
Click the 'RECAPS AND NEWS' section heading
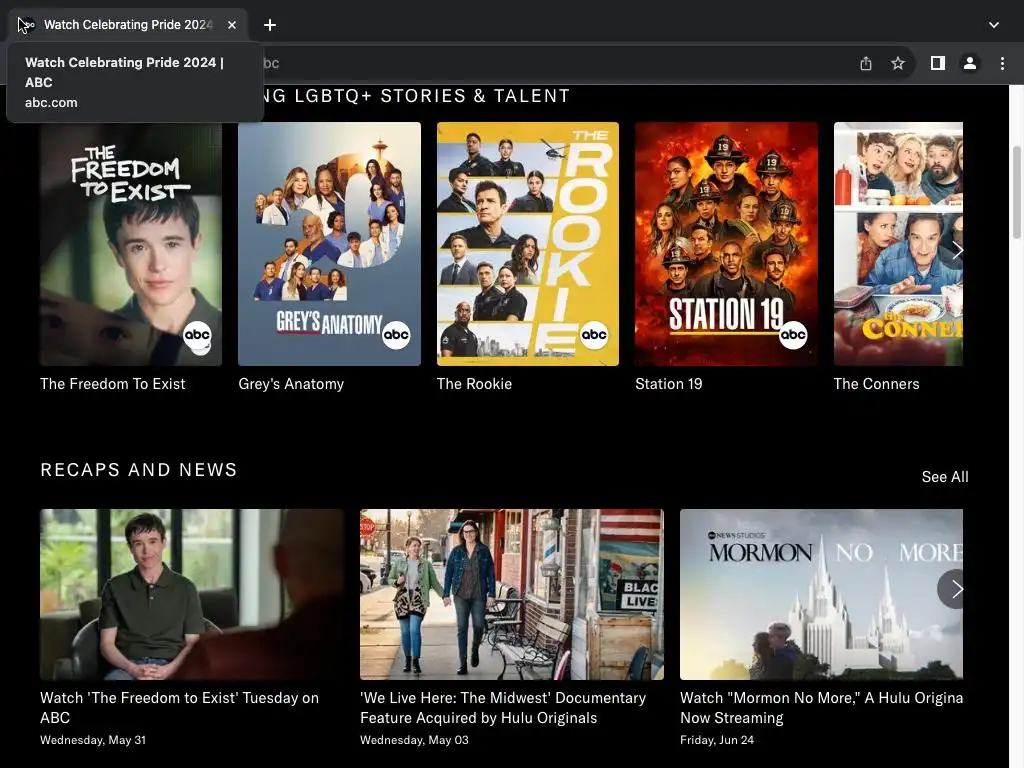pyautogui.click(x=138, y=470)
